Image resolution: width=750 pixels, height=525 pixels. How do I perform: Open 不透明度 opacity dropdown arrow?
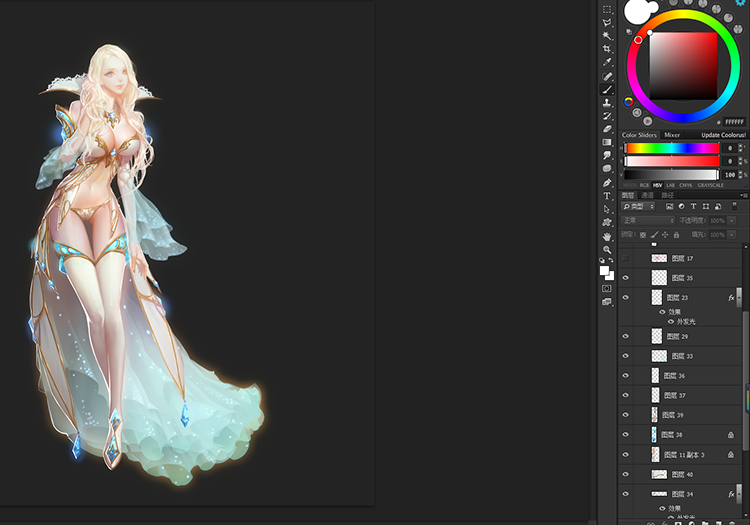731,220
